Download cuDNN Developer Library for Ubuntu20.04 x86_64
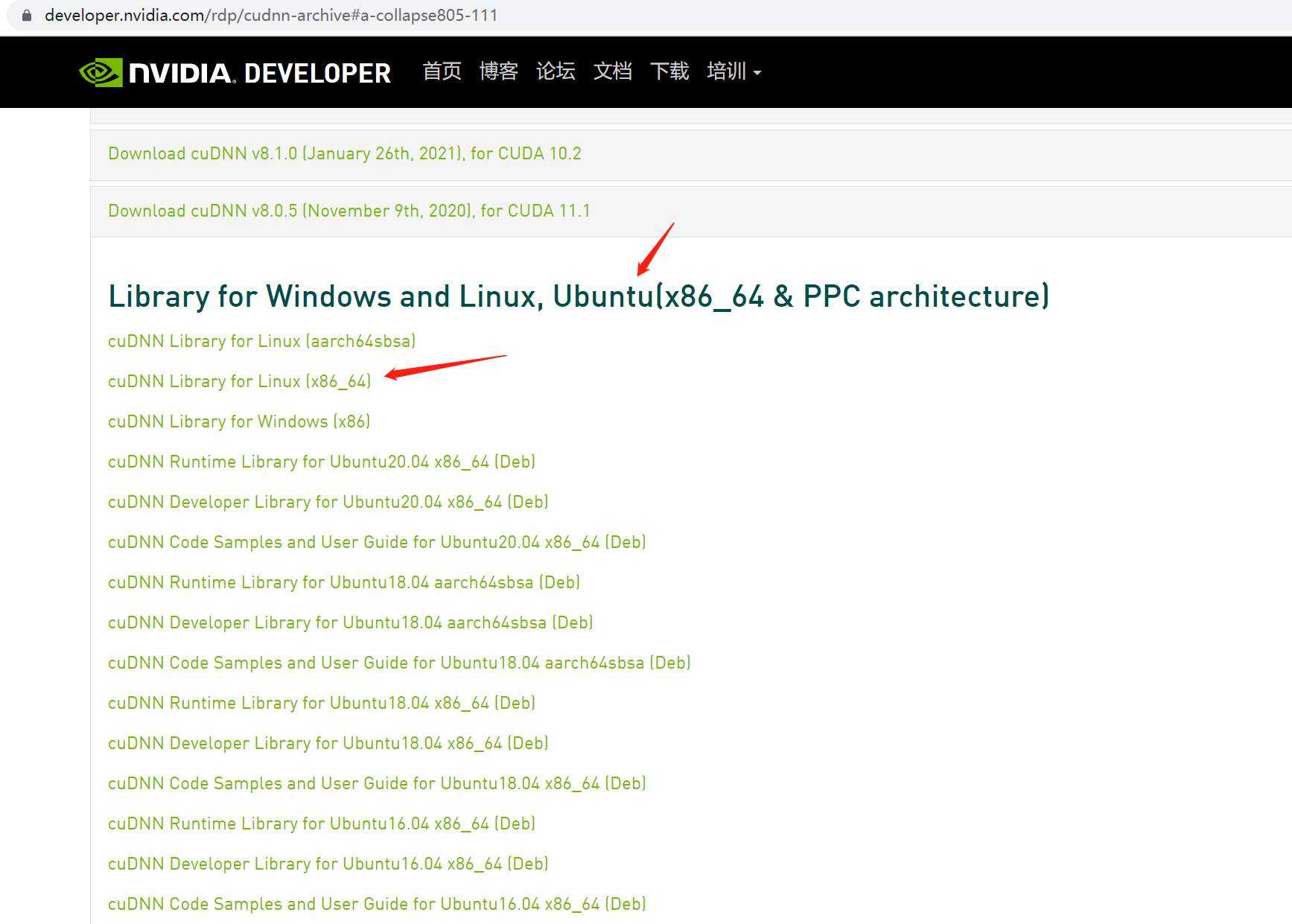 328,502
